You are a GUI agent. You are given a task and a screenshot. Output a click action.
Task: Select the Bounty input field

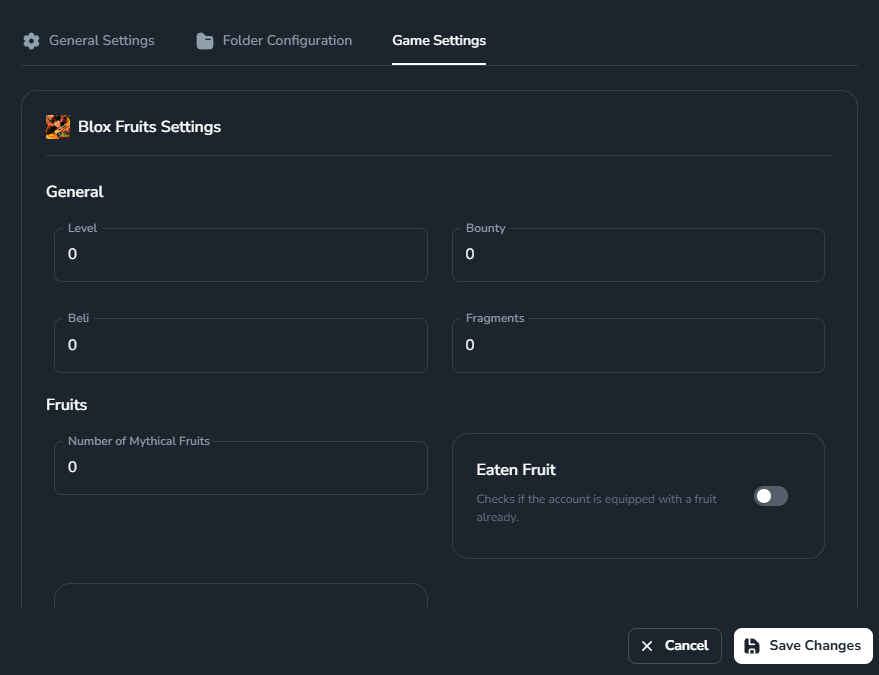click(638, 254)
